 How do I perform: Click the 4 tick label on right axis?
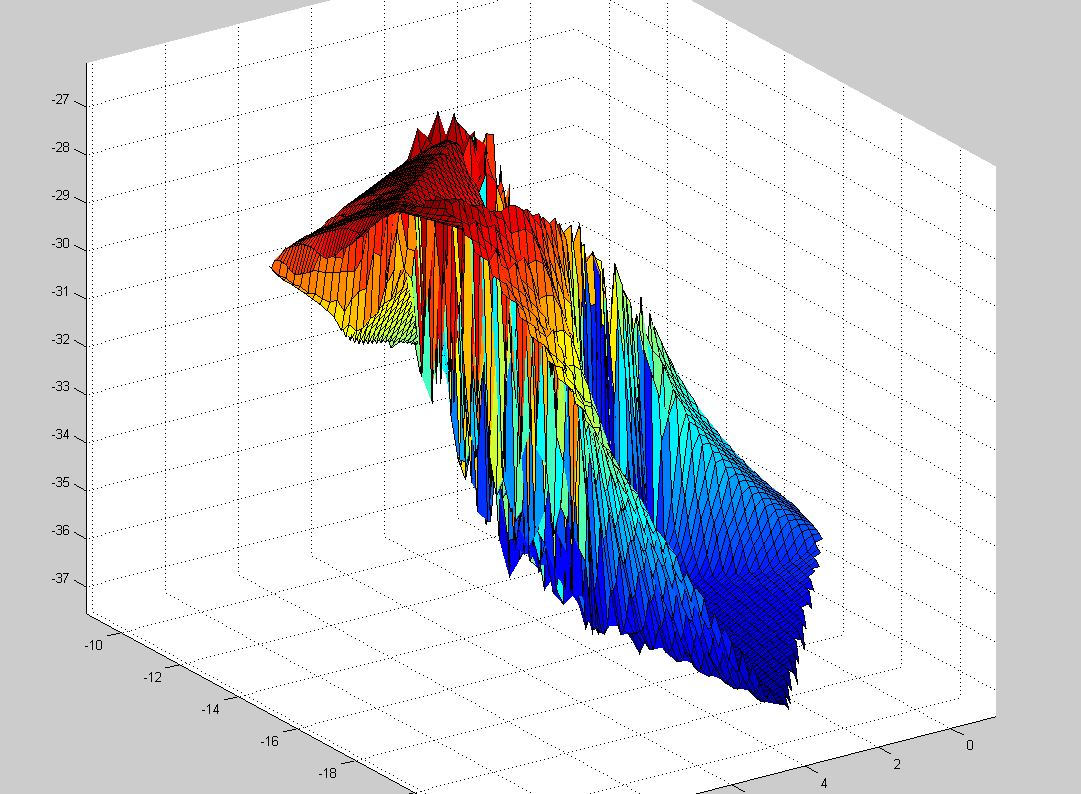click(823, 785)
